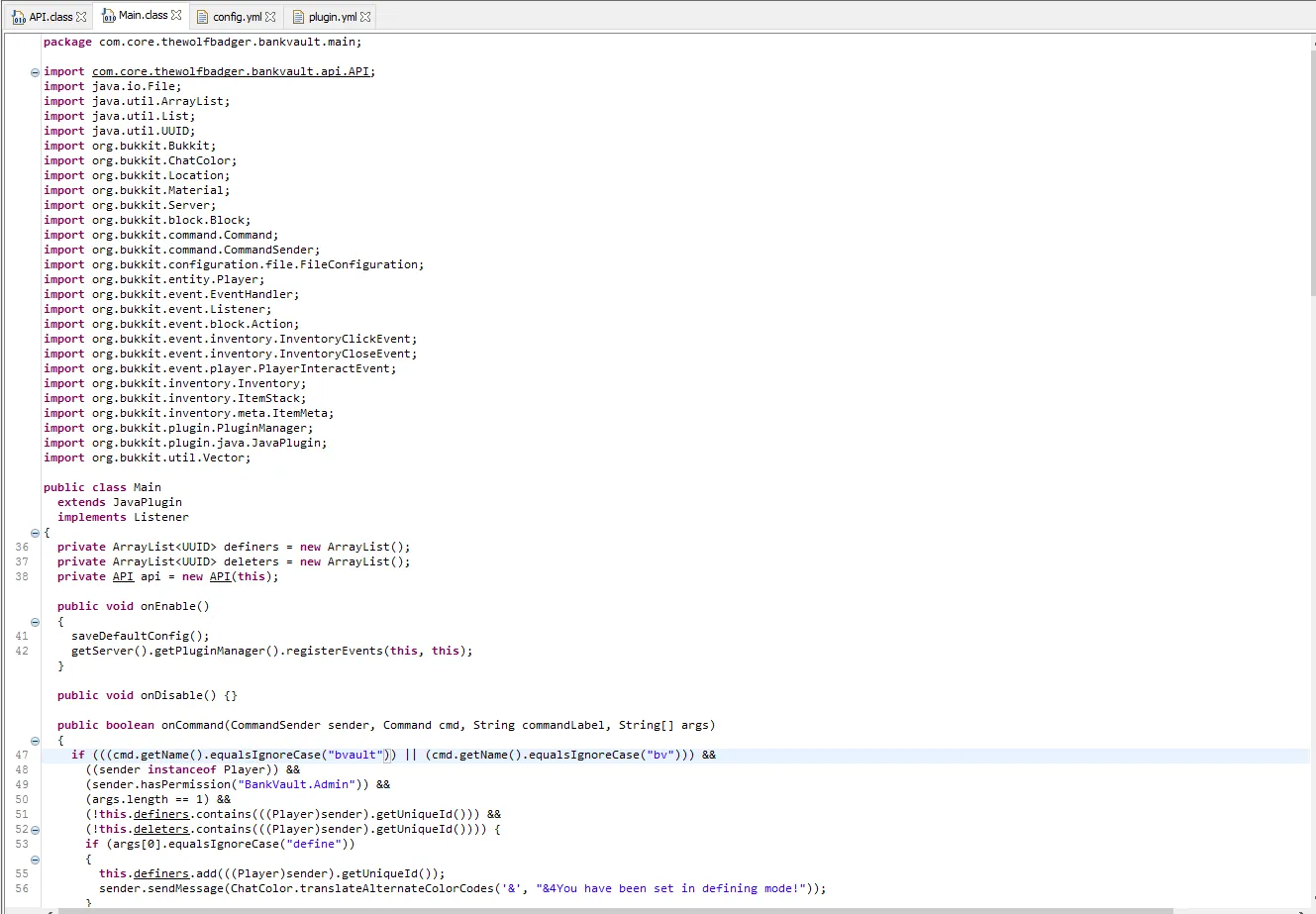
Task: Collapse the Main class body fold marker
Action: 35,532
